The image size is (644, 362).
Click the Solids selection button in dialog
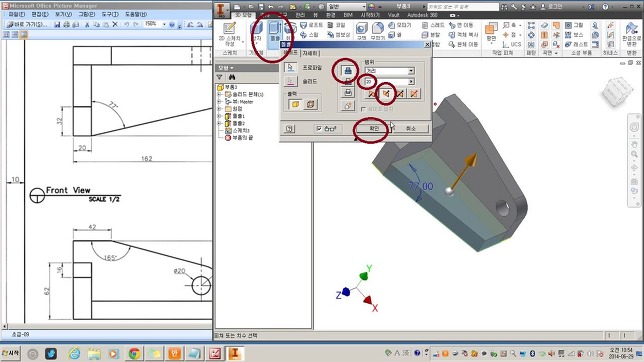(290, 81)
